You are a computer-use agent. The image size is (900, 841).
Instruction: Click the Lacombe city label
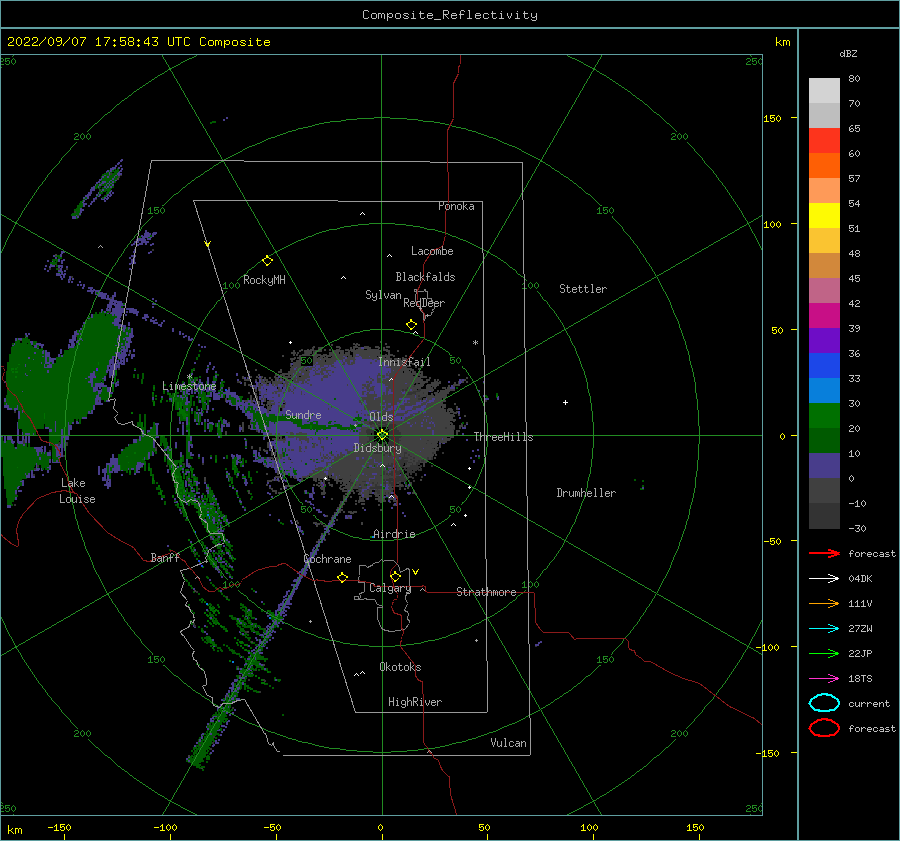click(432, 251)
